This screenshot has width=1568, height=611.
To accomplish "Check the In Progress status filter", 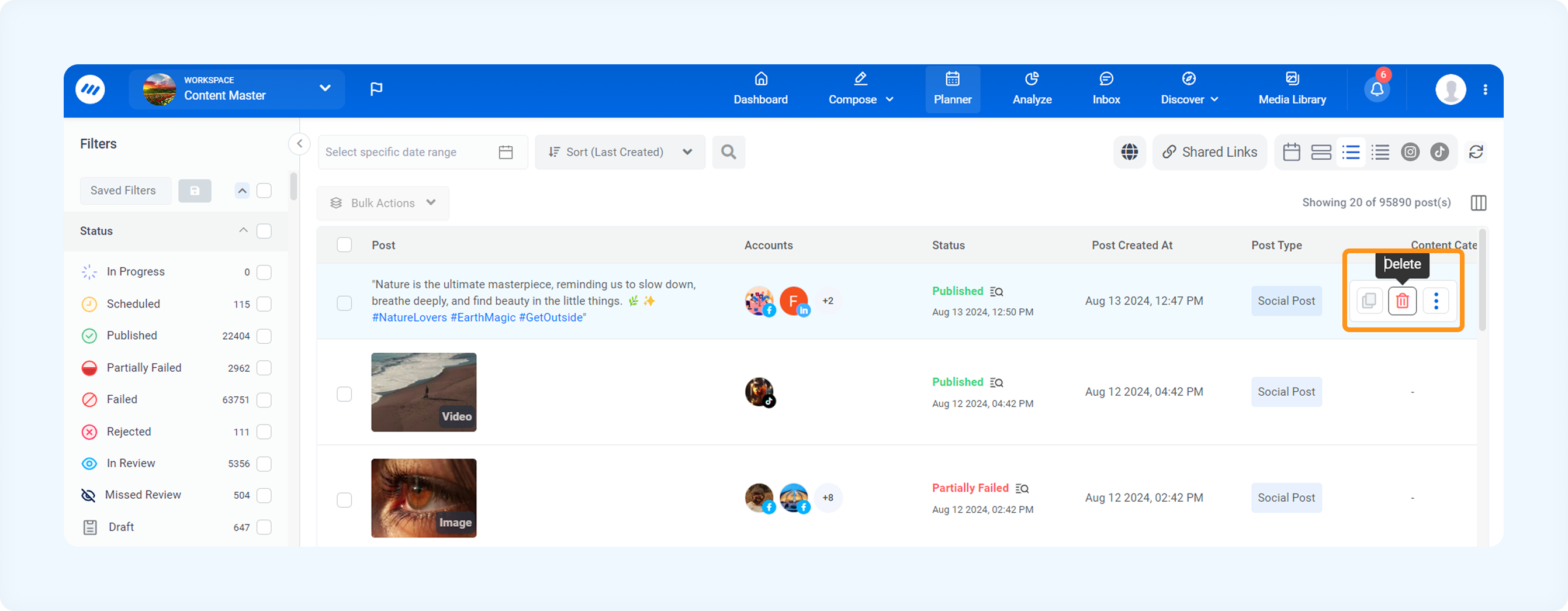I will click(264, 272).
